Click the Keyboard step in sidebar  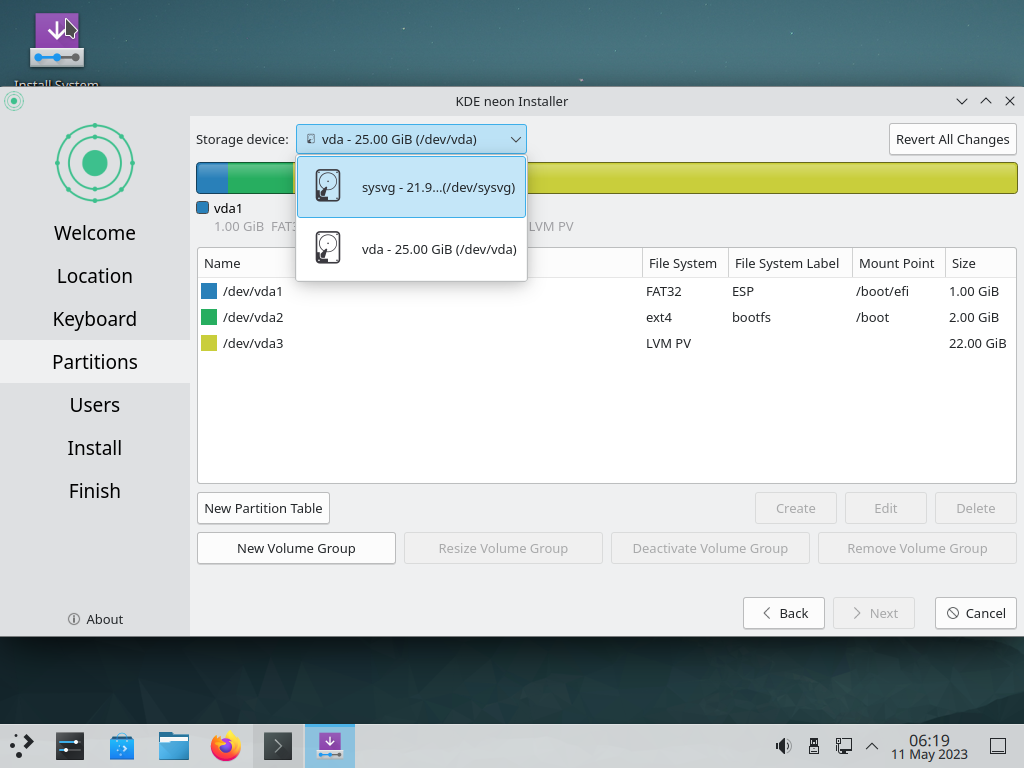point(95,319)
